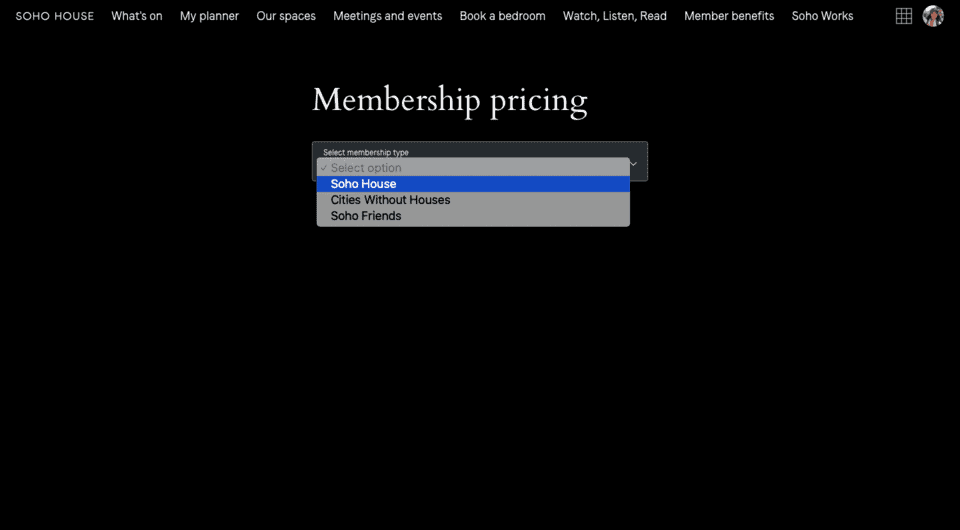Open Meetings and events
Screen dimensions: 960x530
pos(388,16)
